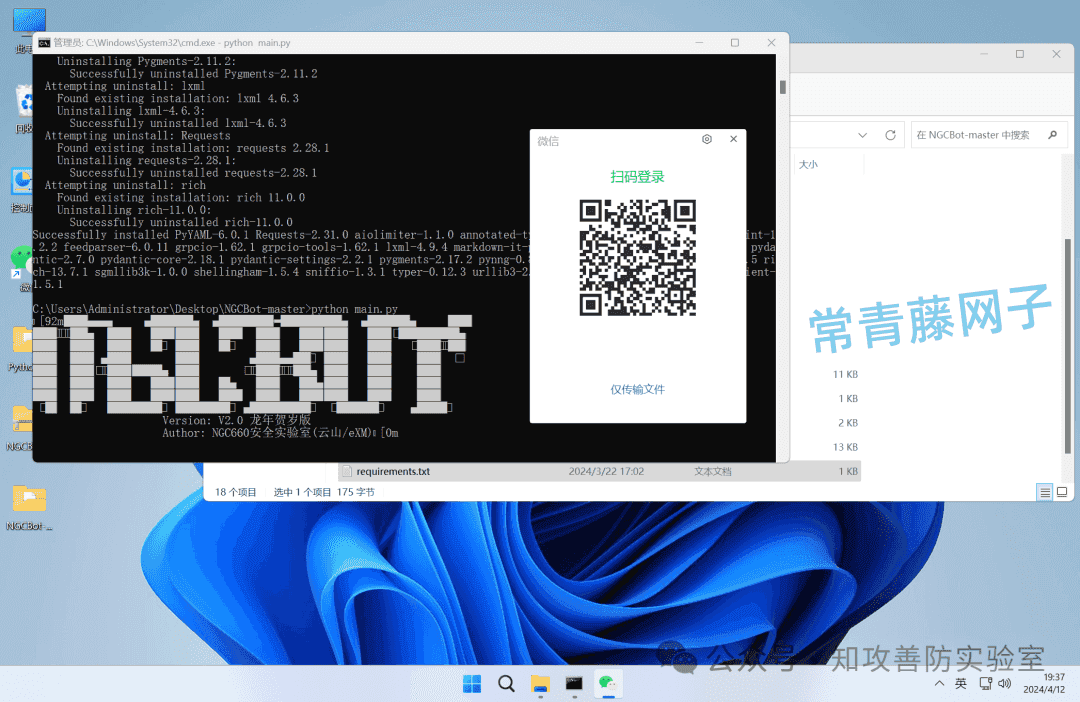Switch to WeChat on the taskbar
This screenshot has width=1080, height=702.
coord(608,683)
